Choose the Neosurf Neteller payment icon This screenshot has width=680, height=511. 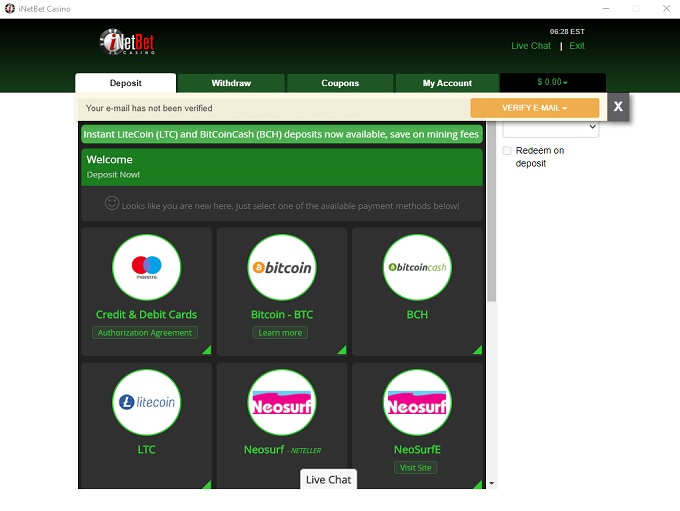click(x=281, y=402)
